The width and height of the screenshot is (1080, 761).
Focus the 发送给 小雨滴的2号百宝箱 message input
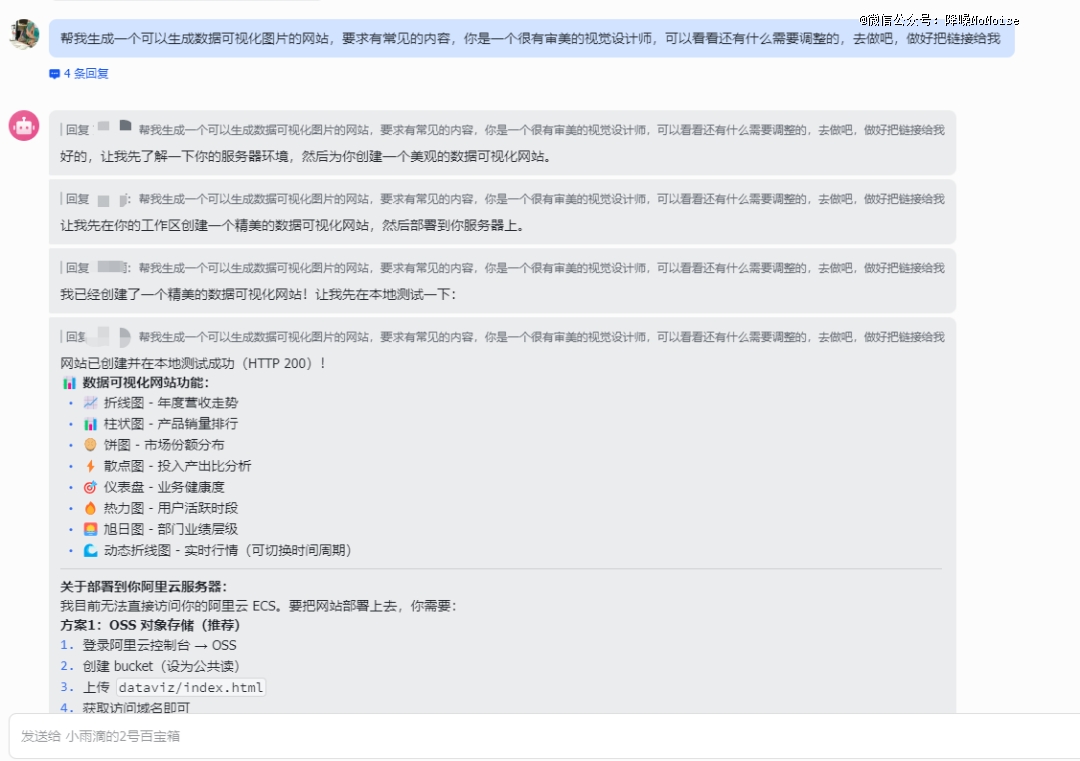coord(540,736)
